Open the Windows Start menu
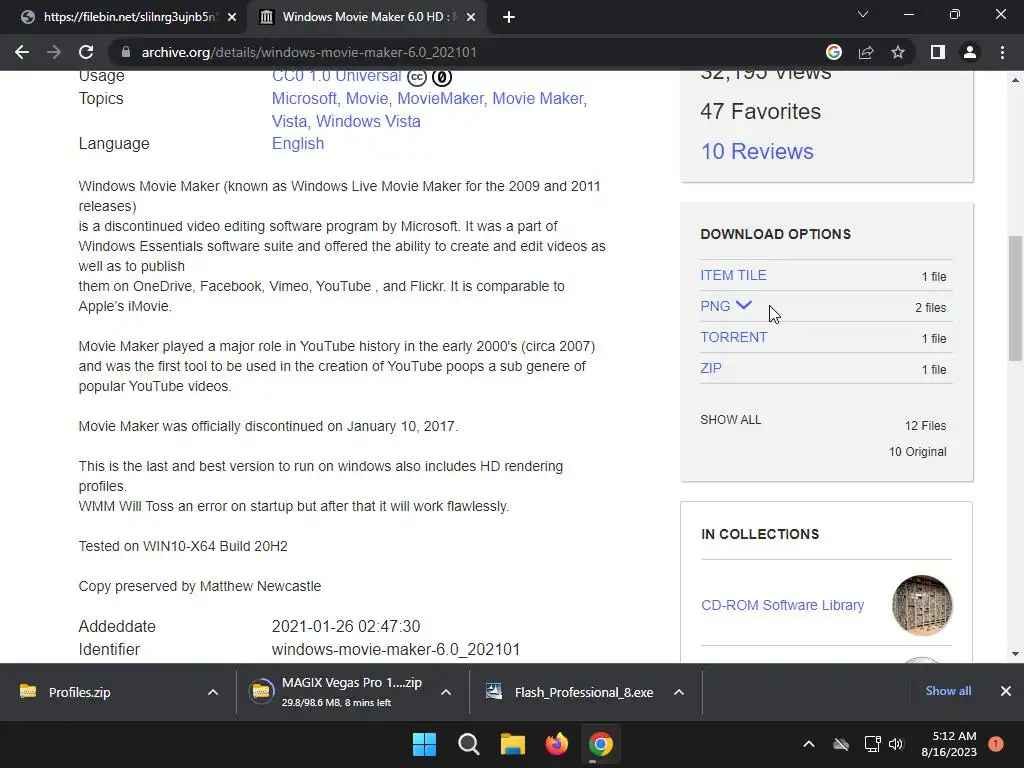The width and height of the screenshot is (1024, 768). click(x=424, y=744)
